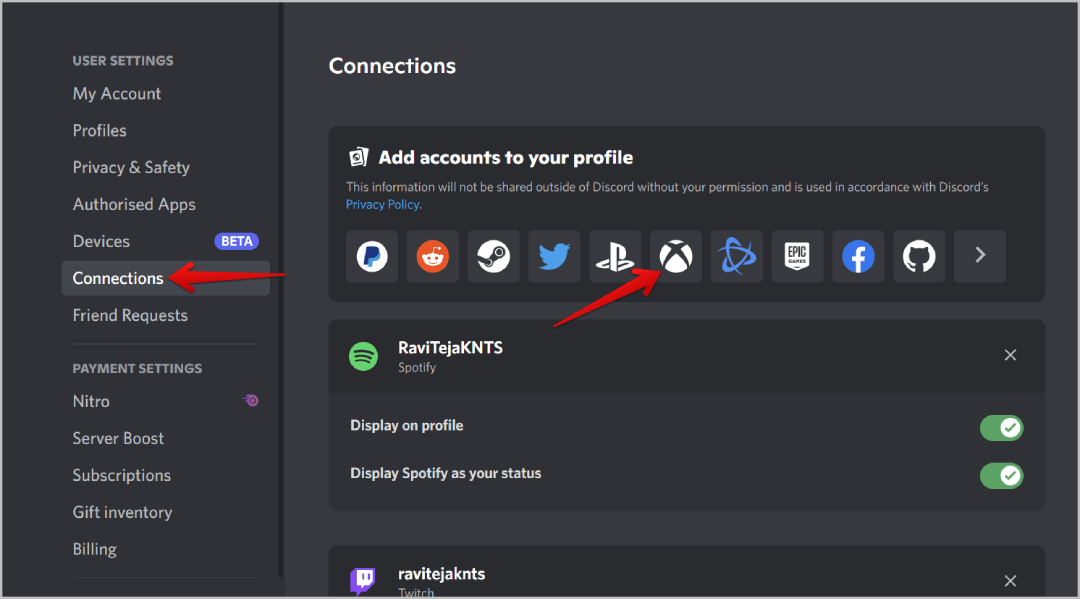Connect a Twitter account
This screenshot has width=1080, height=599.
click(554, 256)
